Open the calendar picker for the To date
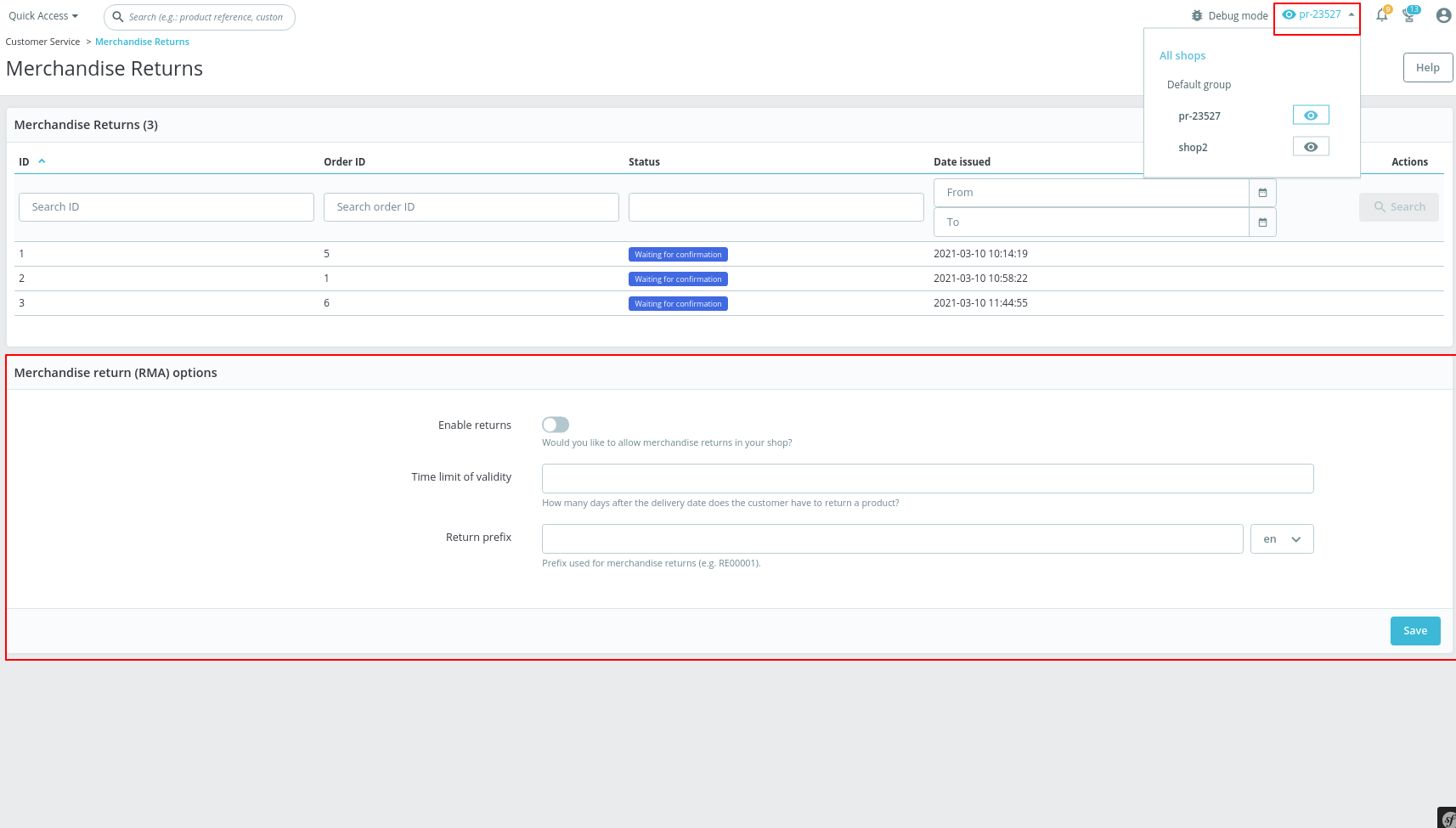 coord(1263,222)
